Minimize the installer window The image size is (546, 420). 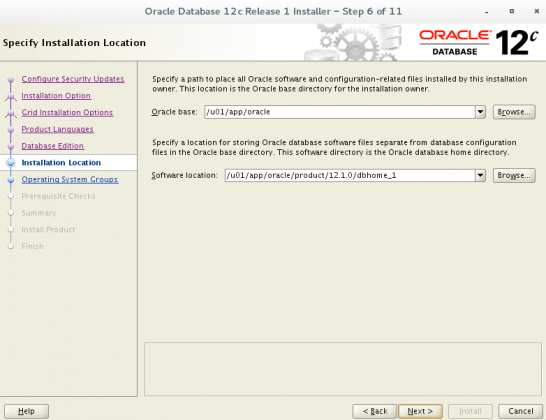486,12
